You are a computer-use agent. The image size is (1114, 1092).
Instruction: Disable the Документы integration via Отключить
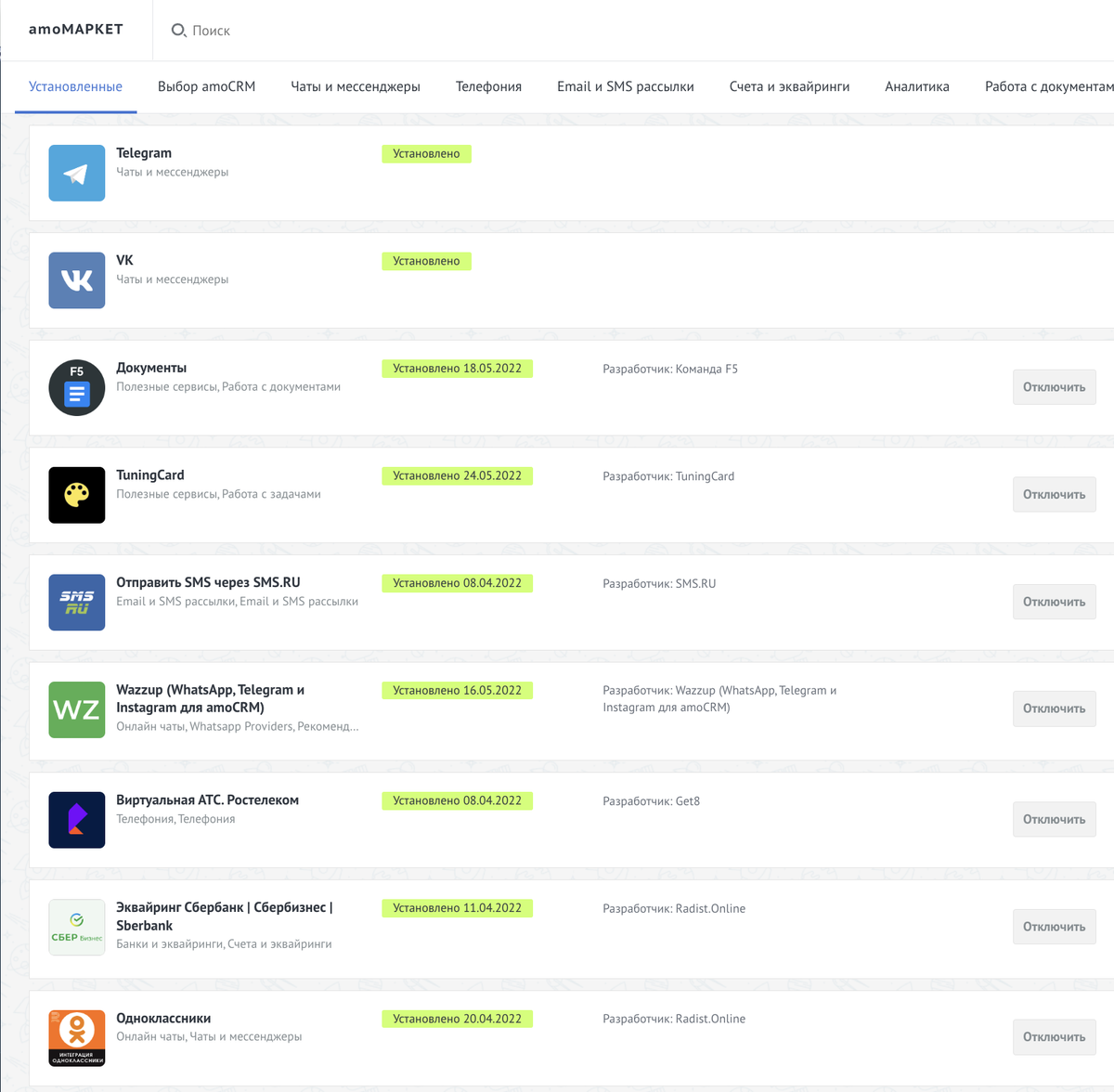coord(1055,387)
